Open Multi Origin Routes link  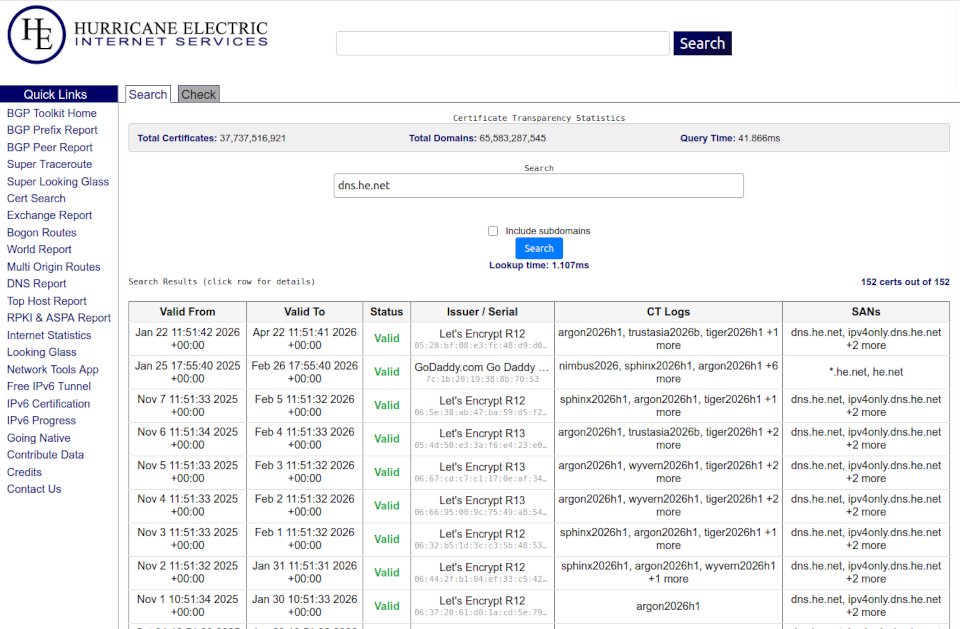(53, 267)
